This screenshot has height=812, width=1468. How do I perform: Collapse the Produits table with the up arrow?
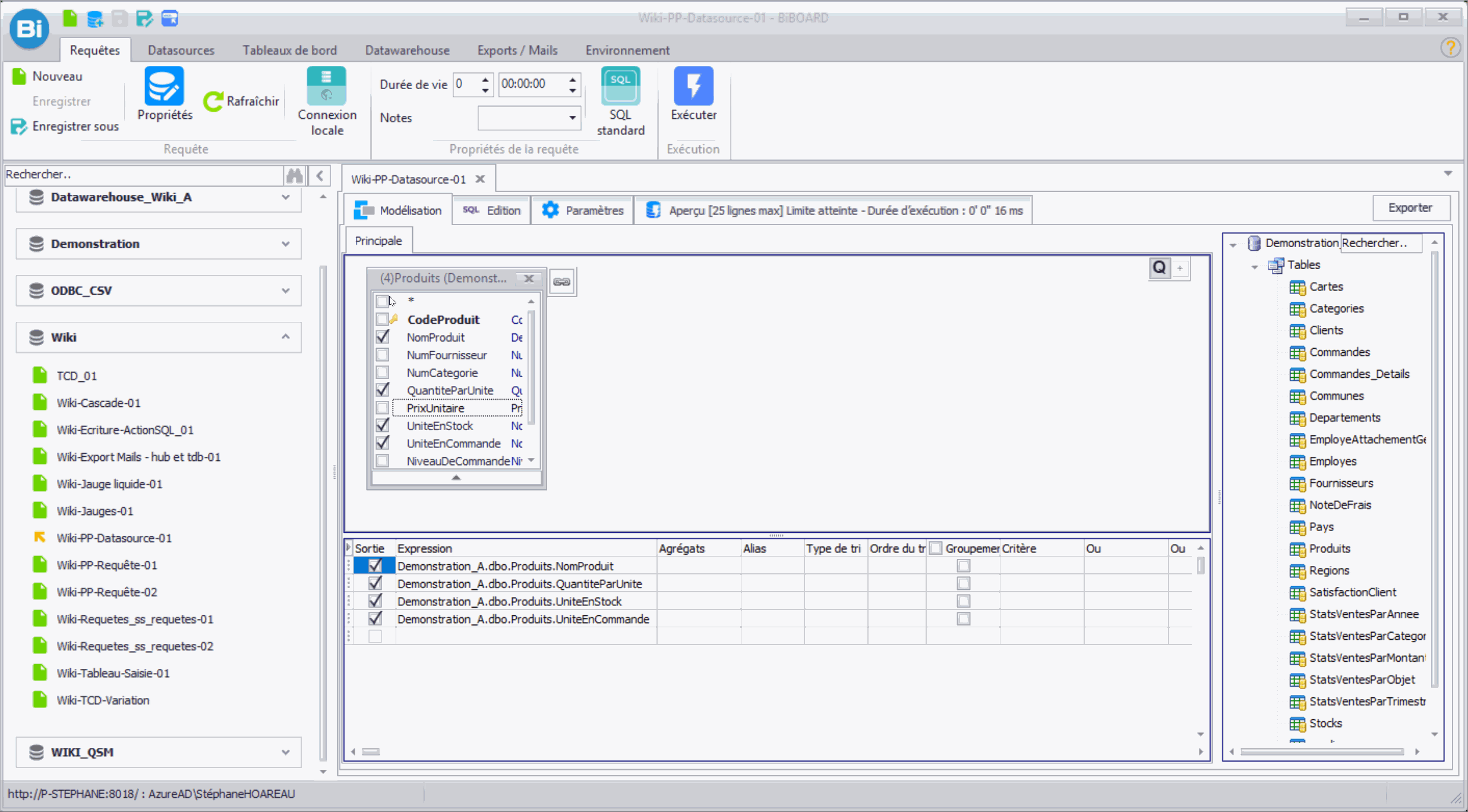(456, 478)
